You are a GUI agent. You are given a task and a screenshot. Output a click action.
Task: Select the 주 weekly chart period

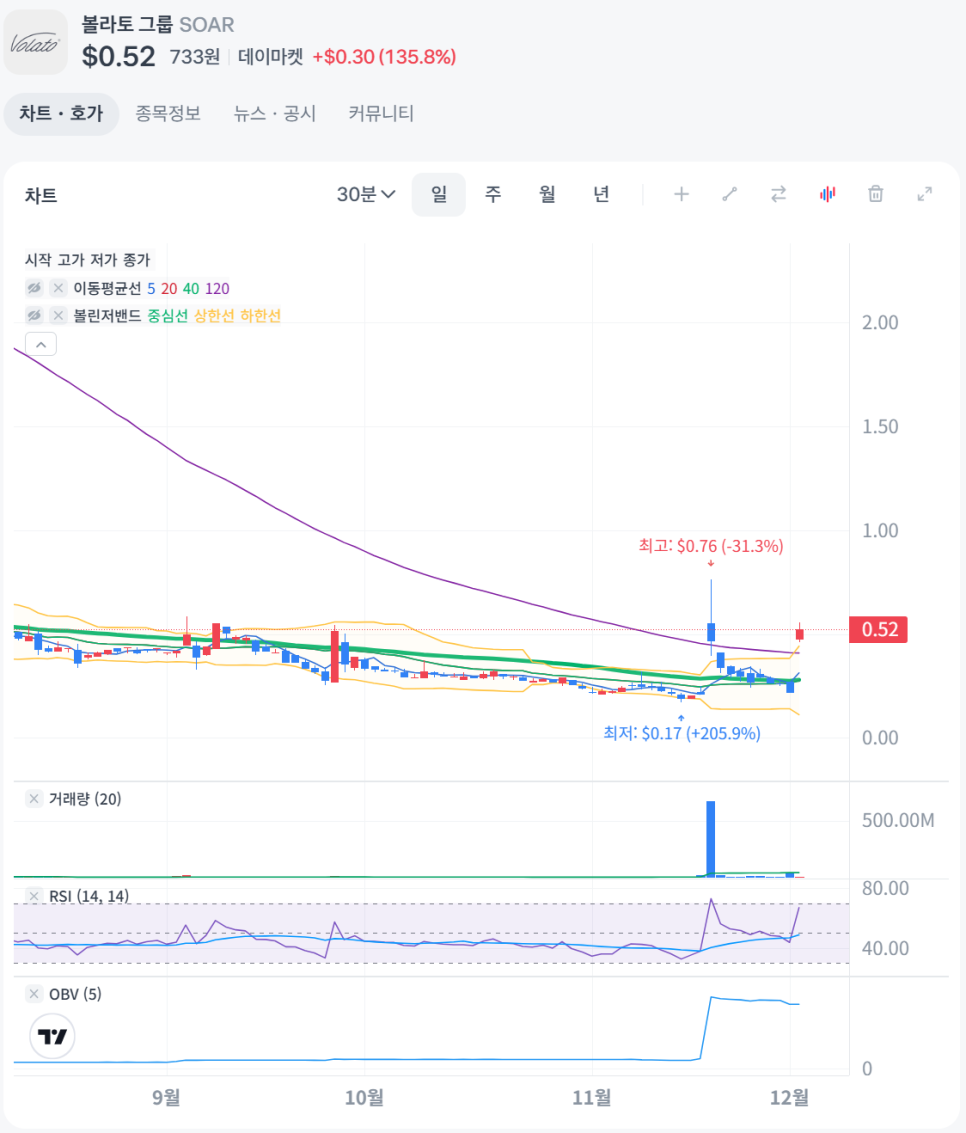click(493, 194)
